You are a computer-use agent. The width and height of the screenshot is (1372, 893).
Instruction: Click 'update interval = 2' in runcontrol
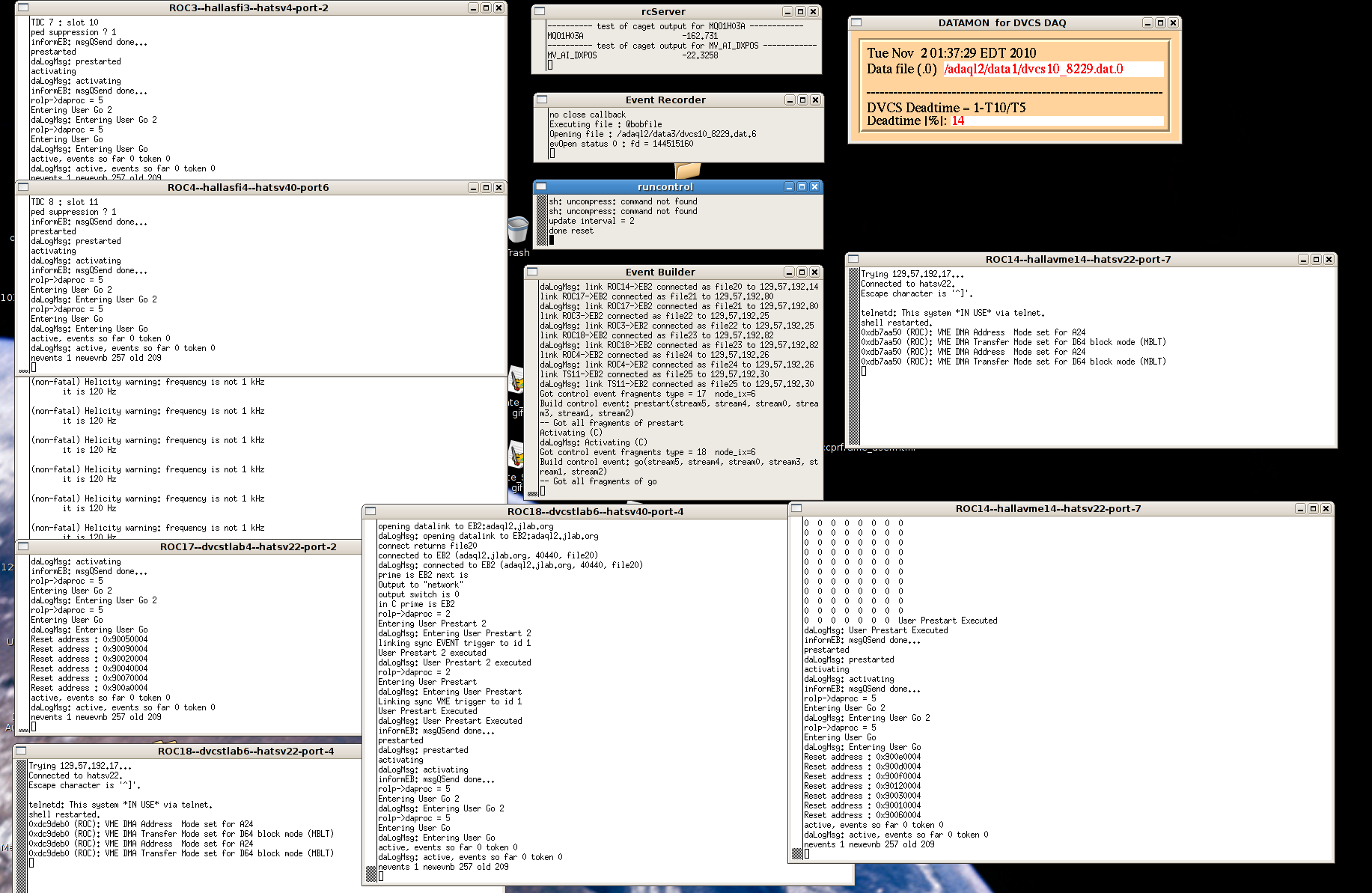click(x=591, y=221)
